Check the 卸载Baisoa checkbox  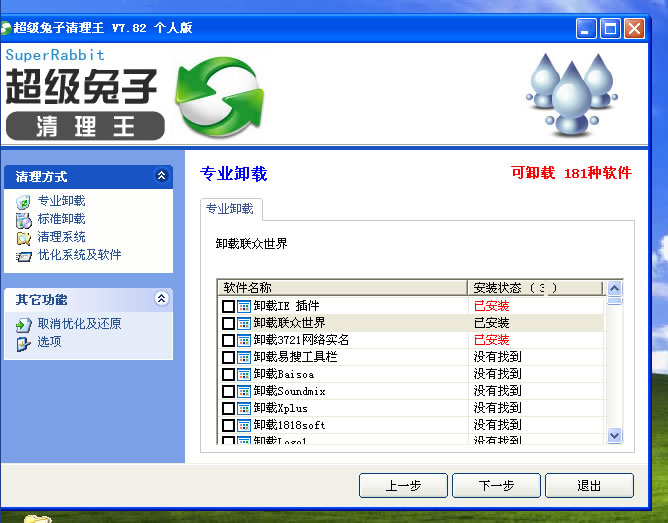[228, 374]
